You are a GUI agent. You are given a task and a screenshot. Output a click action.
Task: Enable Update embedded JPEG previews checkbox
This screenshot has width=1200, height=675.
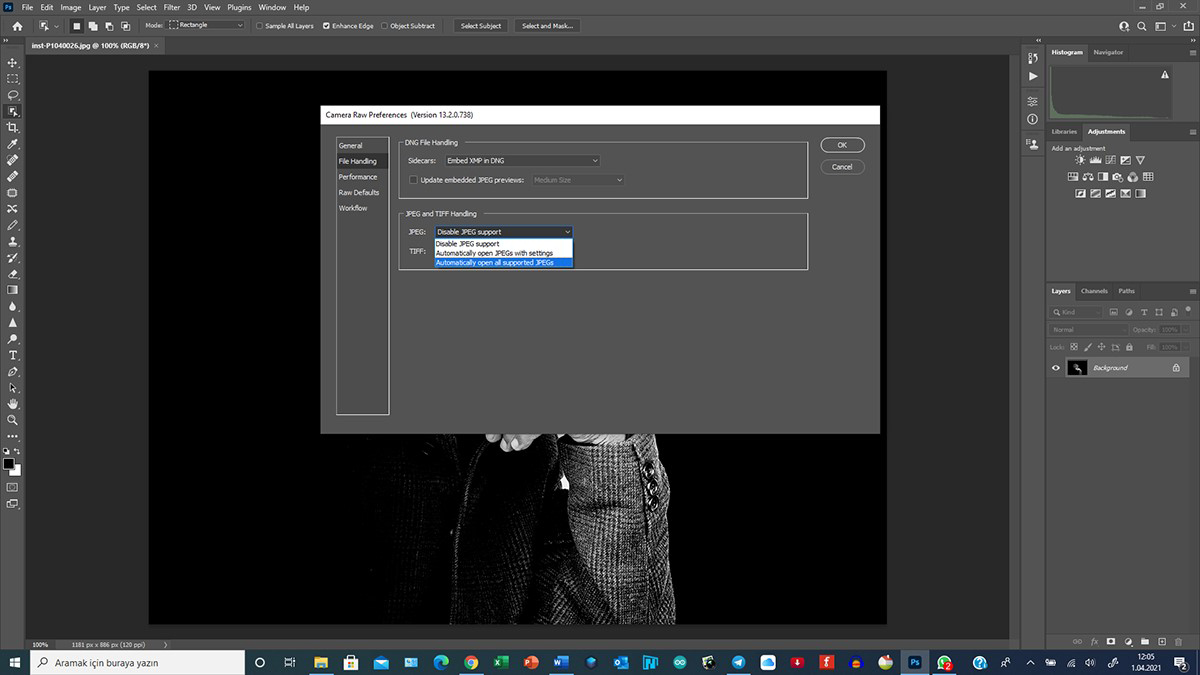(x=413, y=180)
